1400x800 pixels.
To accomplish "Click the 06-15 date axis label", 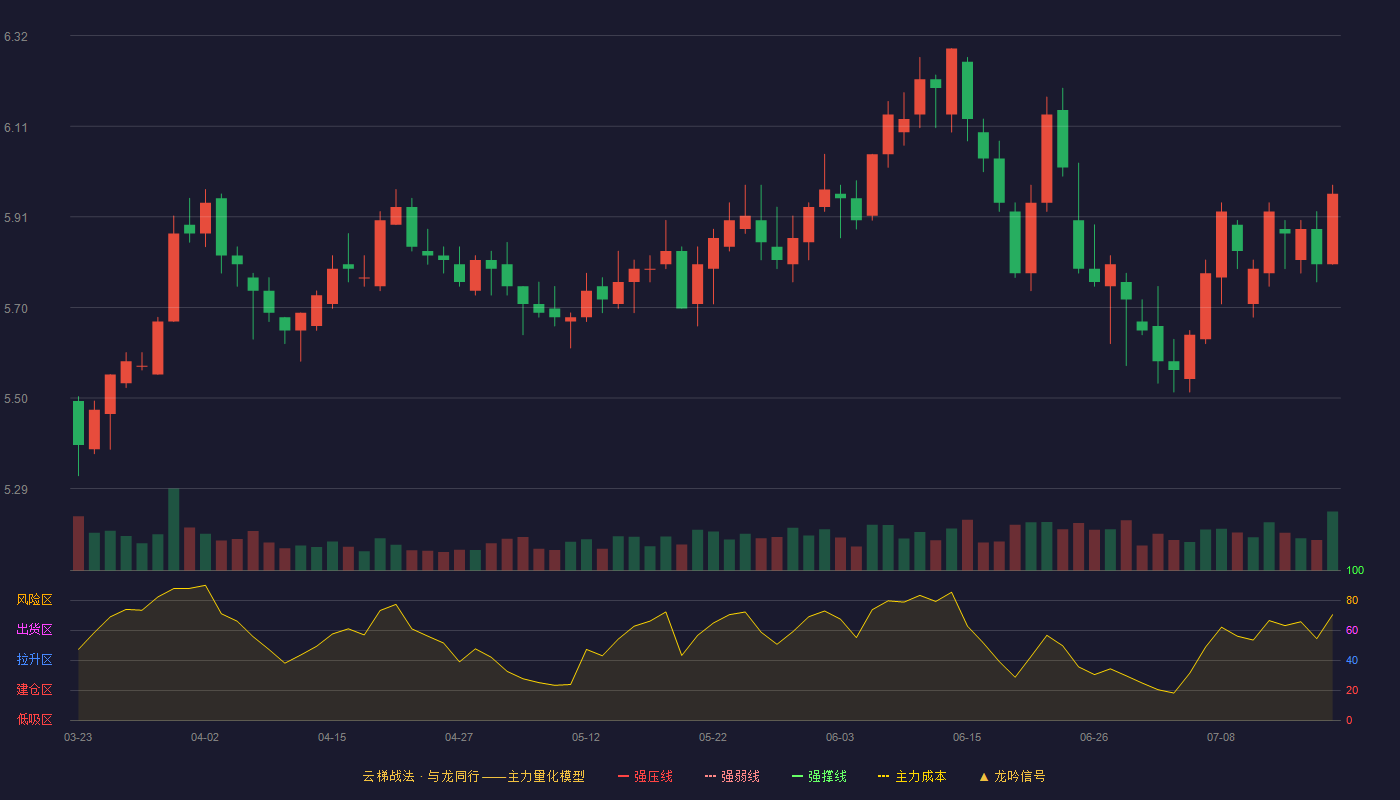I will click(967, 737).
